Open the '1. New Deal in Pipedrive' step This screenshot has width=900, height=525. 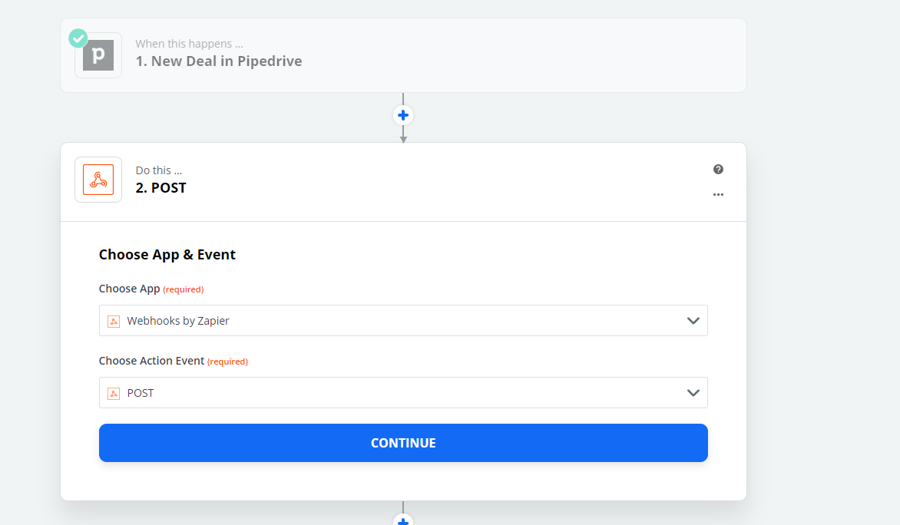[219, 61]
